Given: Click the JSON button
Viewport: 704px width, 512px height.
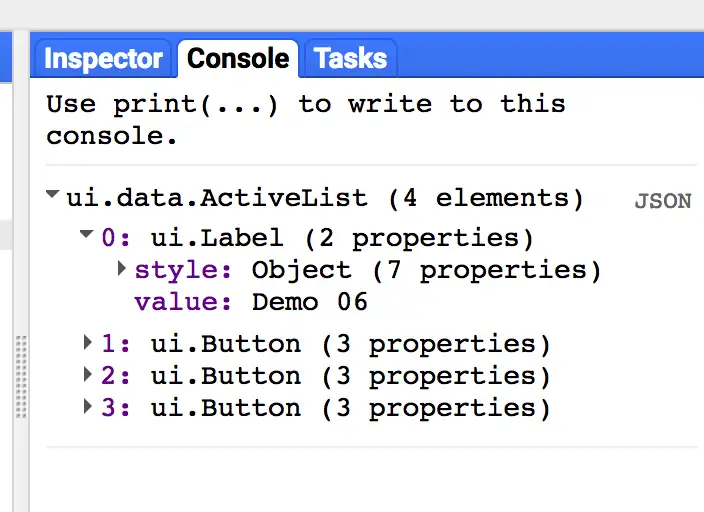Looking at the screenshot, I should (x=663, y=201).
